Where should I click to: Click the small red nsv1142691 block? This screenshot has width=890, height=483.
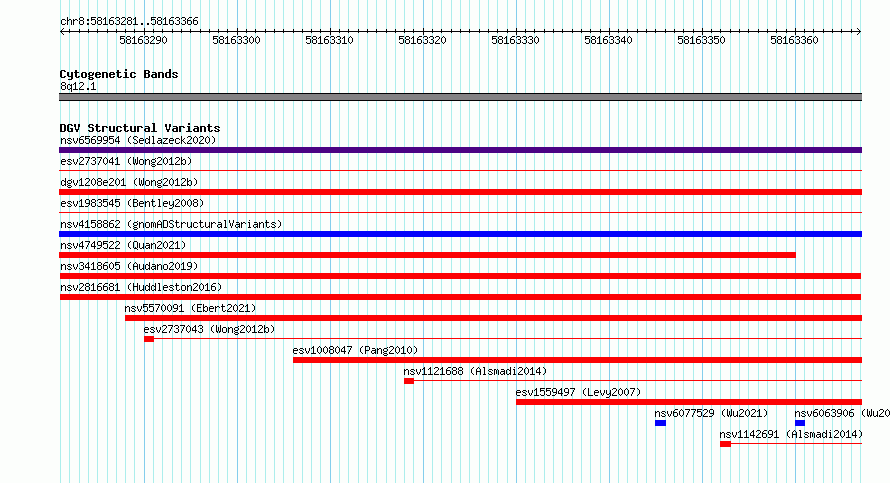(x=725, y=444)
